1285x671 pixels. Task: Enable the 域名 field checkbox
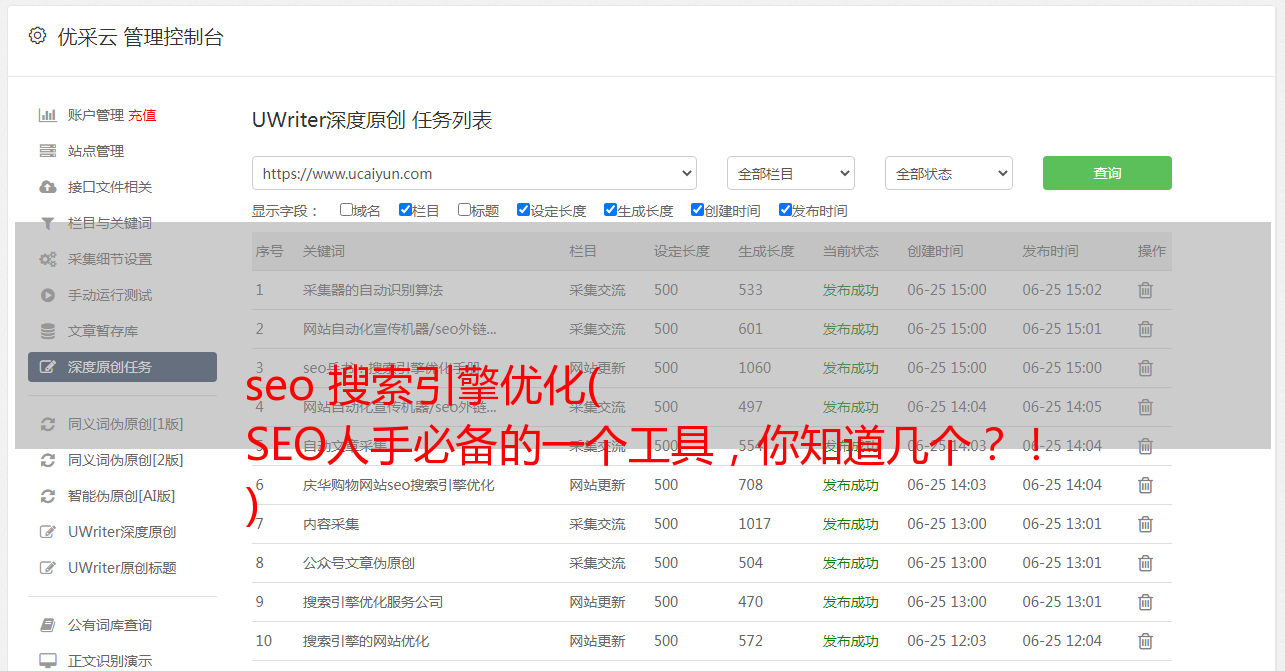tap(346, 210)
